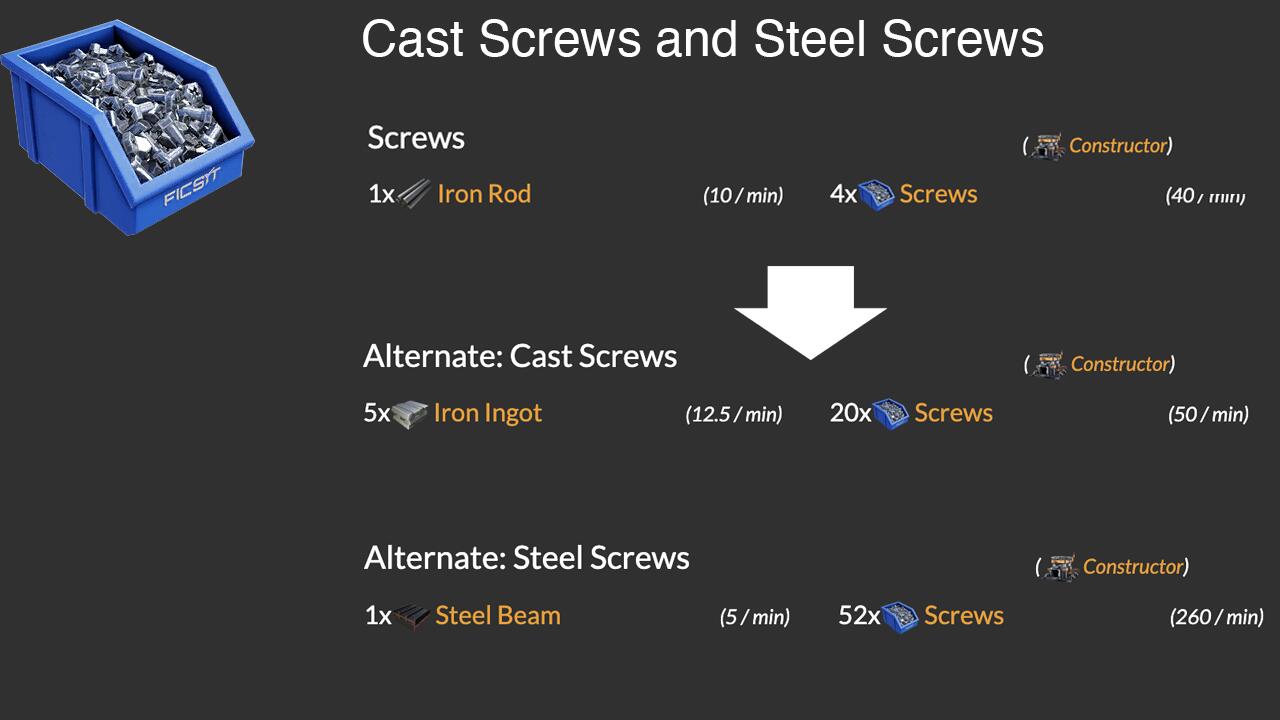The height and width of the screenshot is (720, 1280).
Task: Follow the Screws link with 52x output
Action: pos(964,616)
